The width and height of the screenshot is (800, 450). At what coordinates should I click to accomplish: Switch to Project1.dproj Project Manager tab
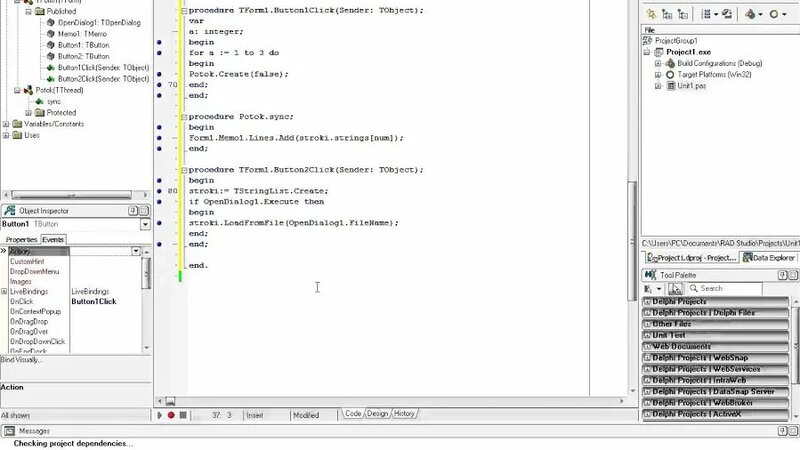tap(692, 258)
